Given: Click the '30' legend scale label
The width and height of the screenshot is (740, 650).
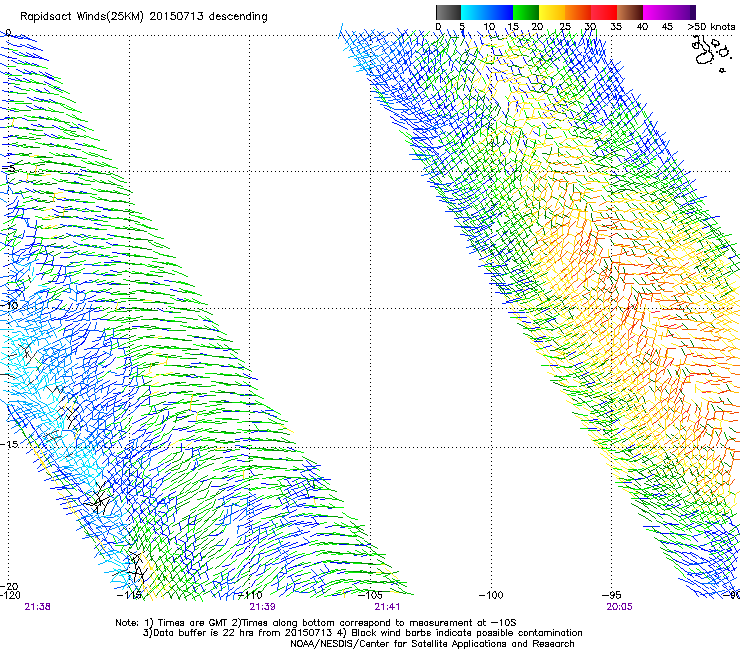Looking at the screenshot, I should click(590, 27).
